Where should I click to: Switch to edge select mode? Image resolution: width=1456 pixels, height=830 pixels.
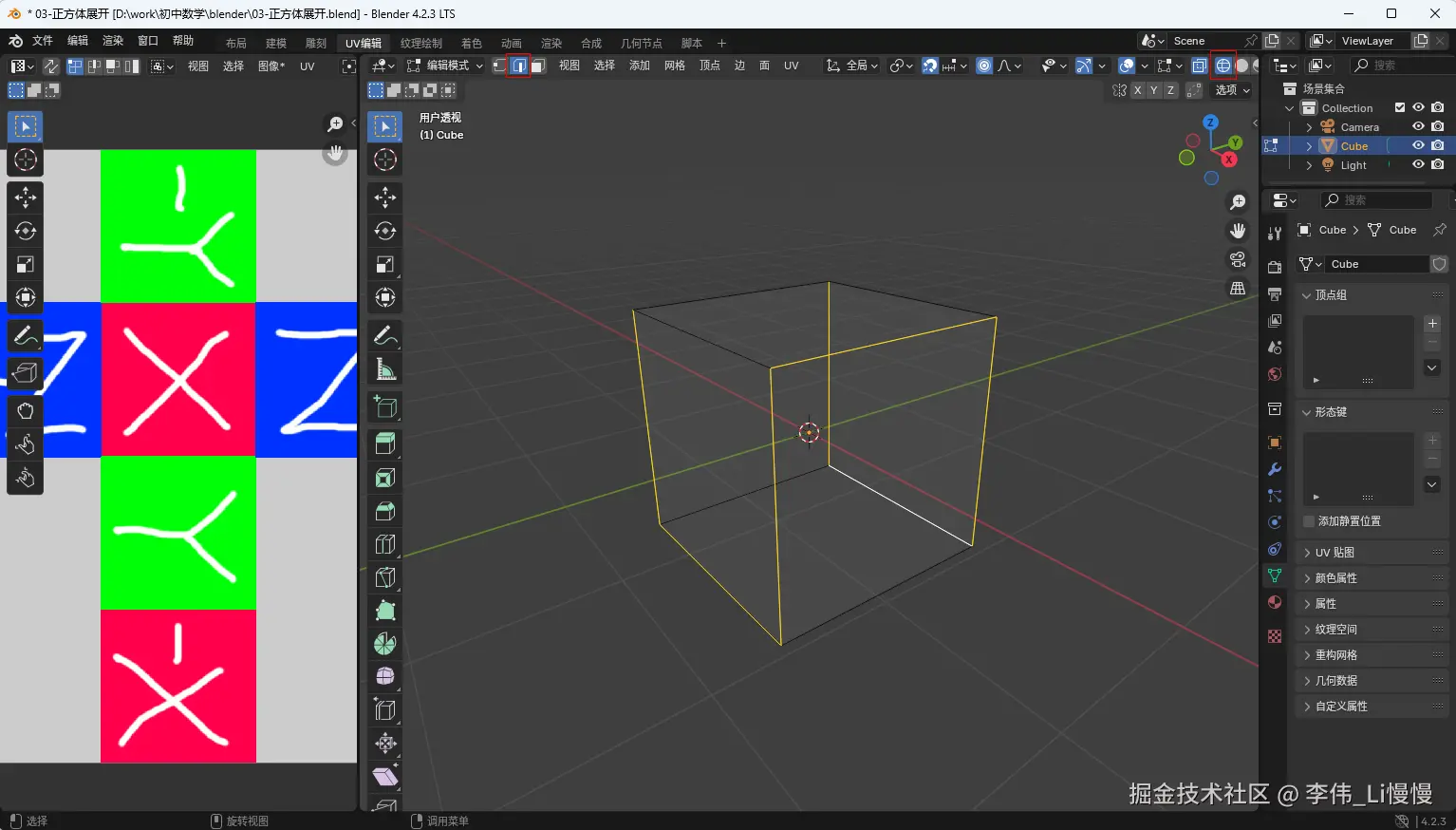tap(519, 66)
